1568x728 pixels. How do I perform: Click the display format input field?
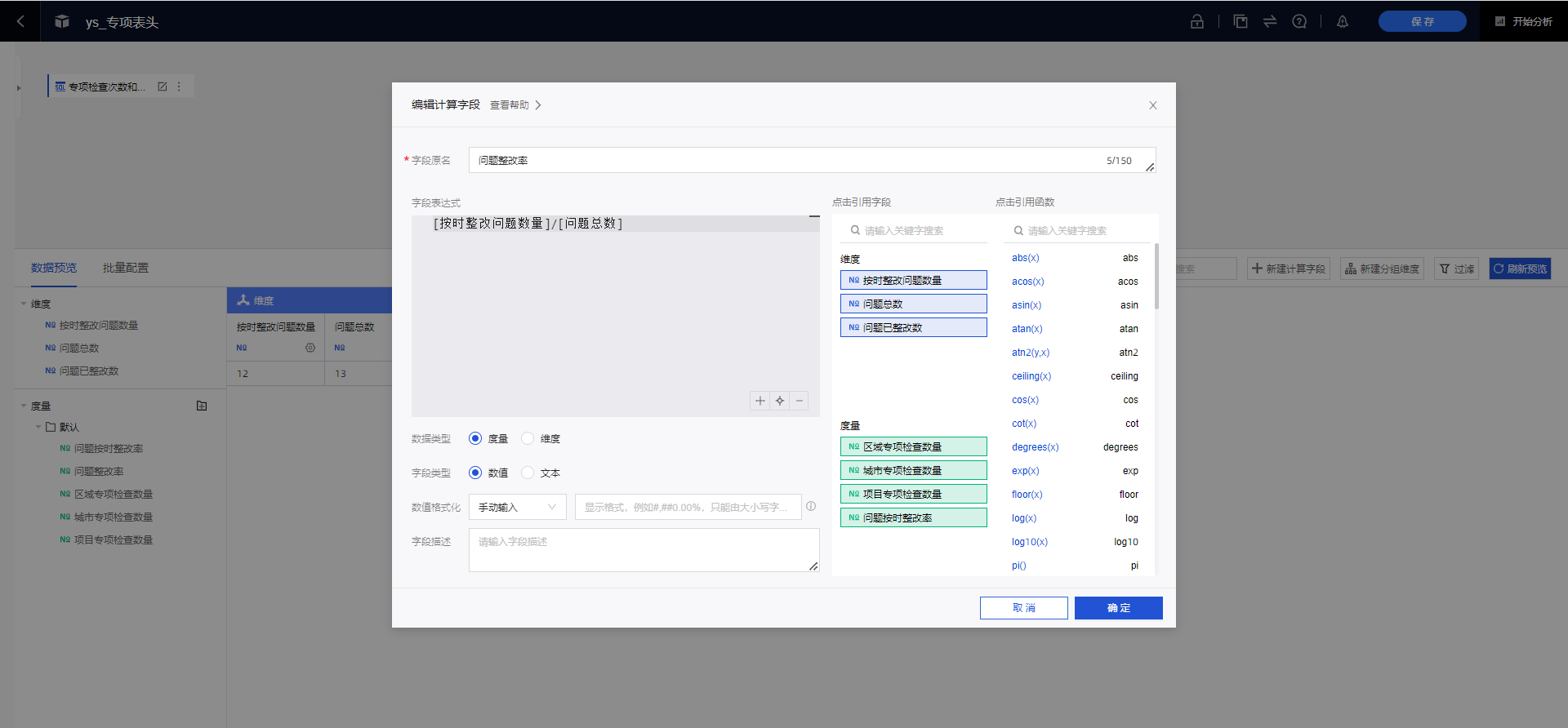(x=688, y=507)
